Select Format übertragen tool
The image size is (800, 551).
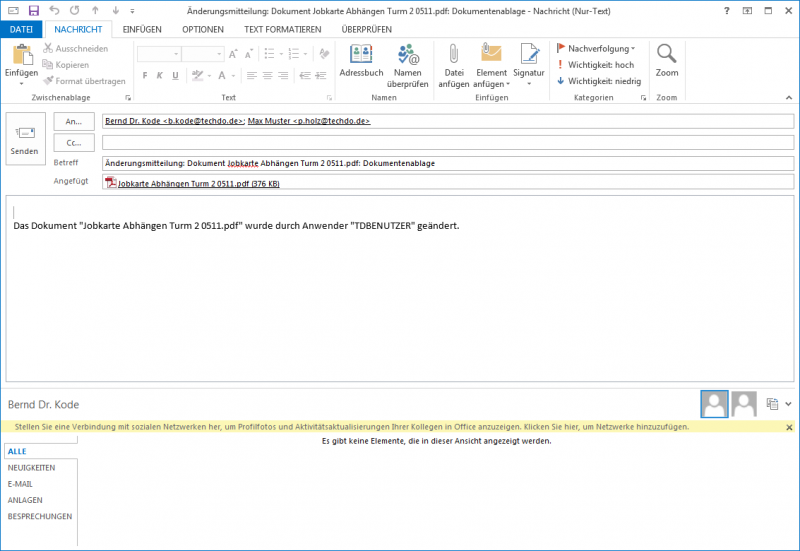pos(84,81)
